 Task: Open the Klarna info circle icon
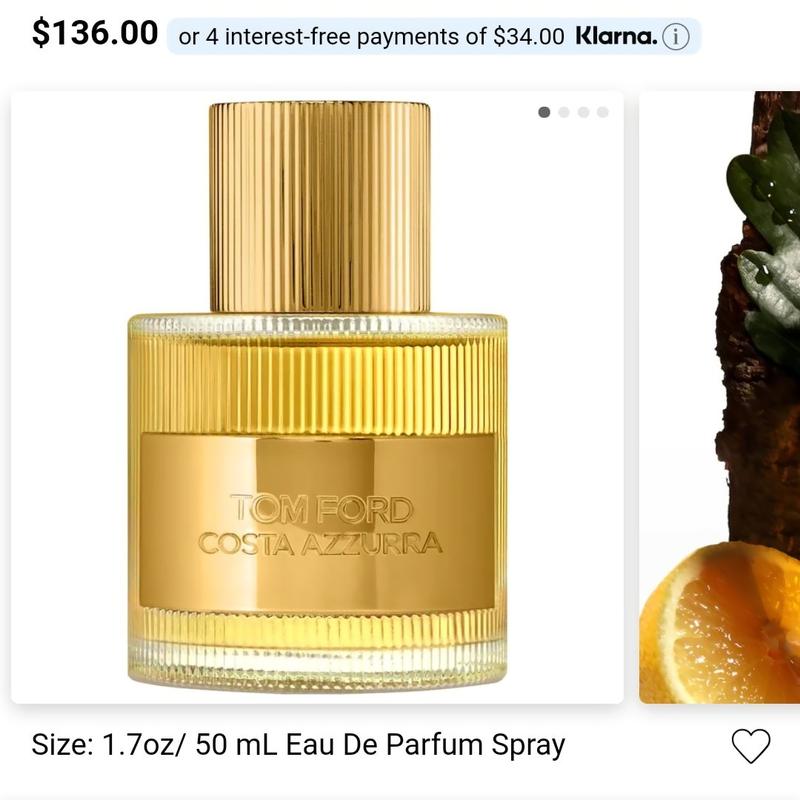(x=676, y=37)
